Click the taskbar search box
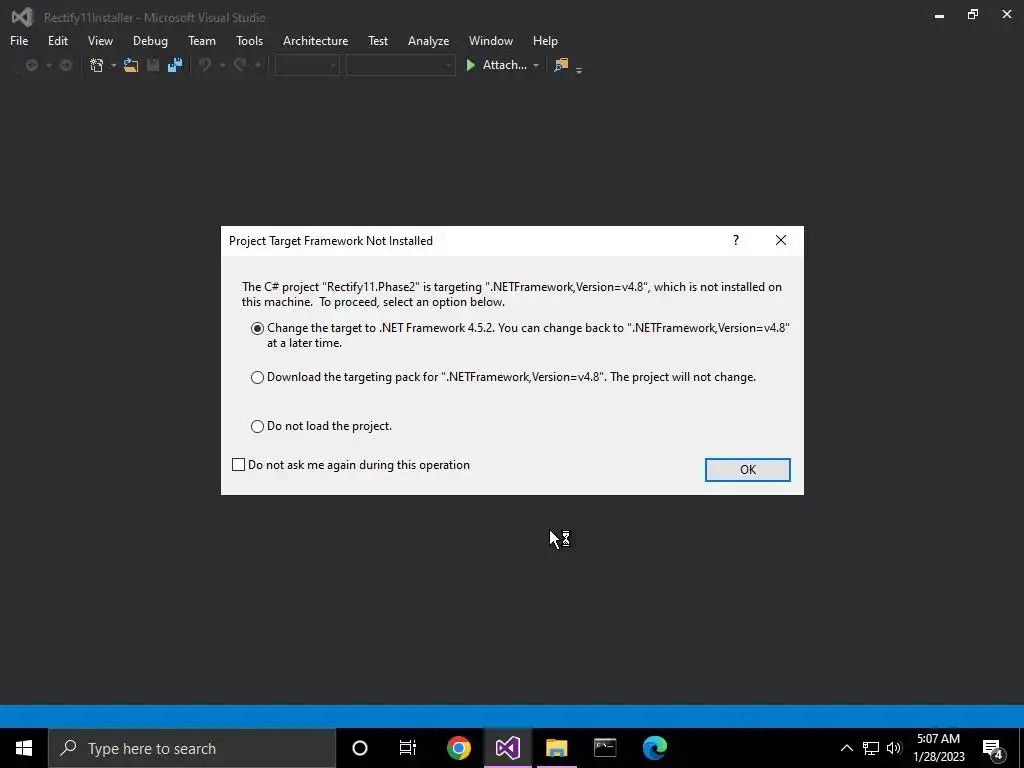Image resolution: width=1024 pixels, height=768 pixels. coord(192,748)
